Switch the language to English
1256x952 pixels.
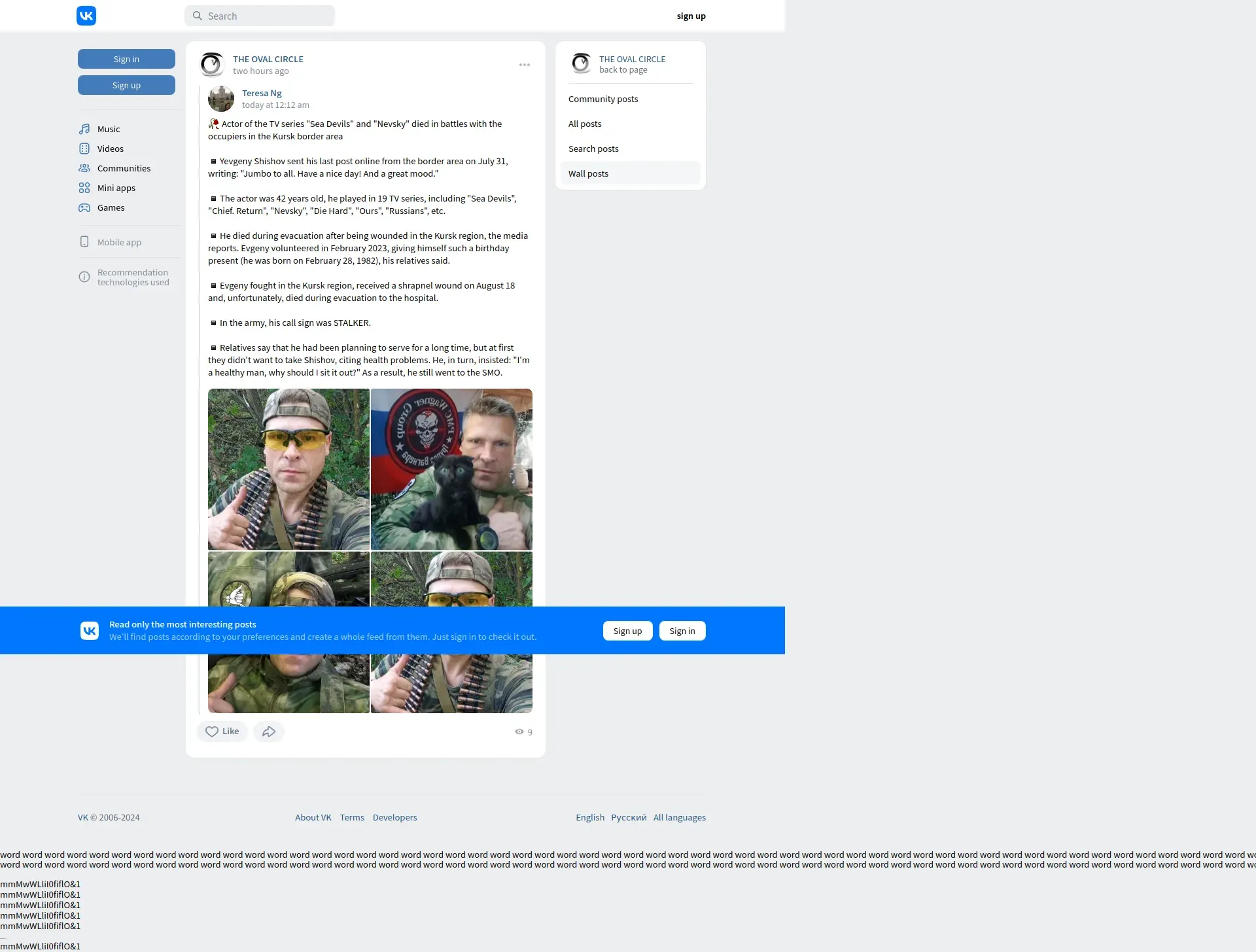[x=590, y=817]
